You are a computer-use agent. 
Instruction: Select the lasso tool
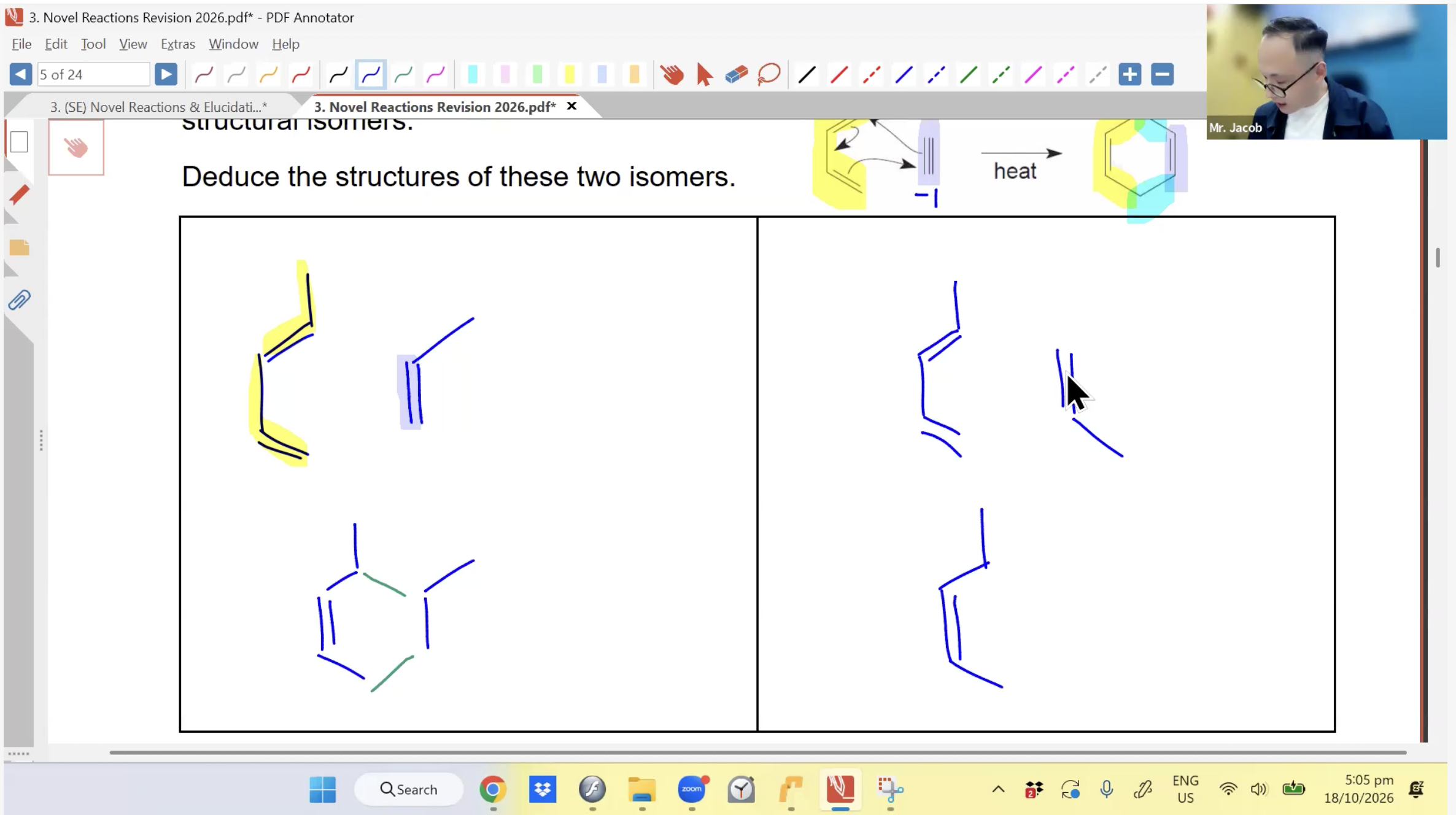click(769, 75)
